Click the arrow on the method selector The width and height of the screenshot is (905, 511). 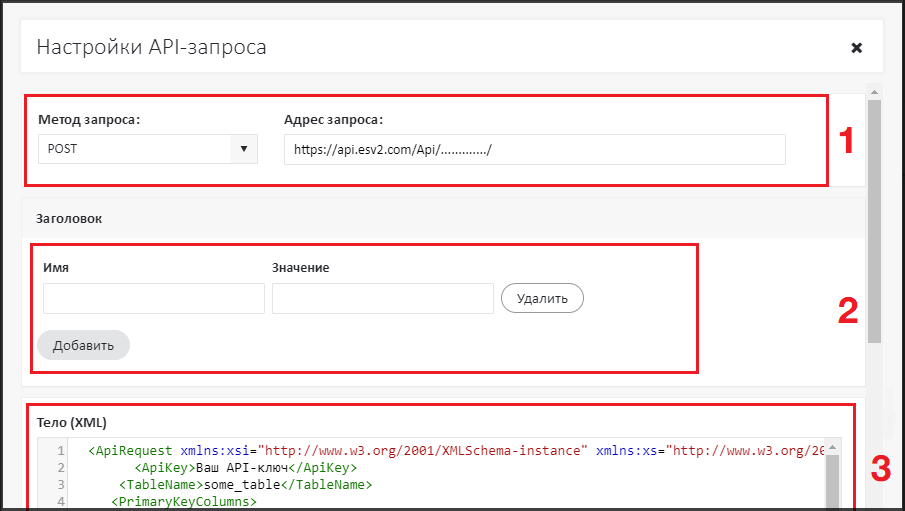point(244,149)
